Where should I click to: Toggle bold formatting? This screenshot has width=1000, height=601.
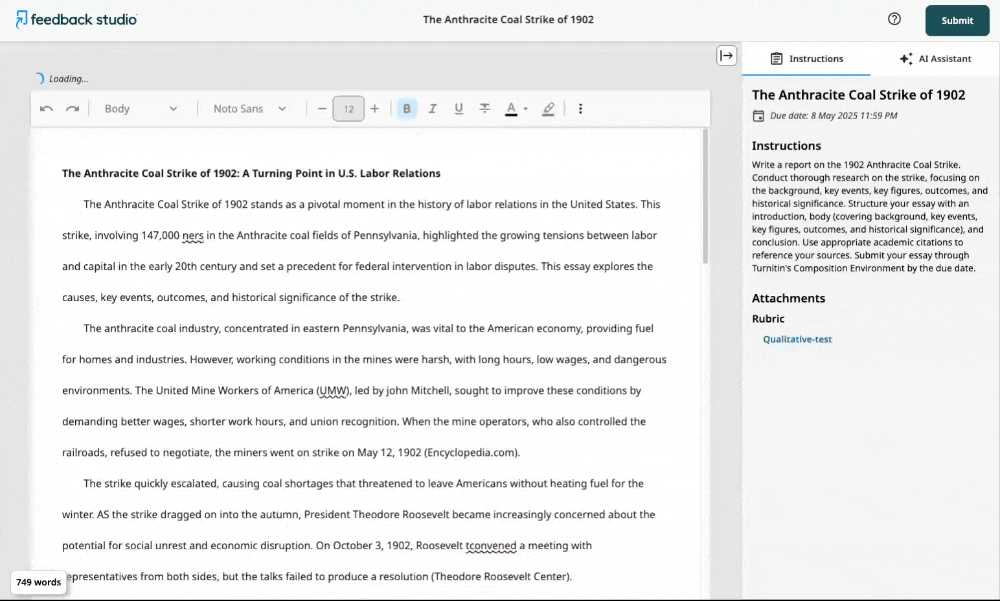(x=407, y=109)
